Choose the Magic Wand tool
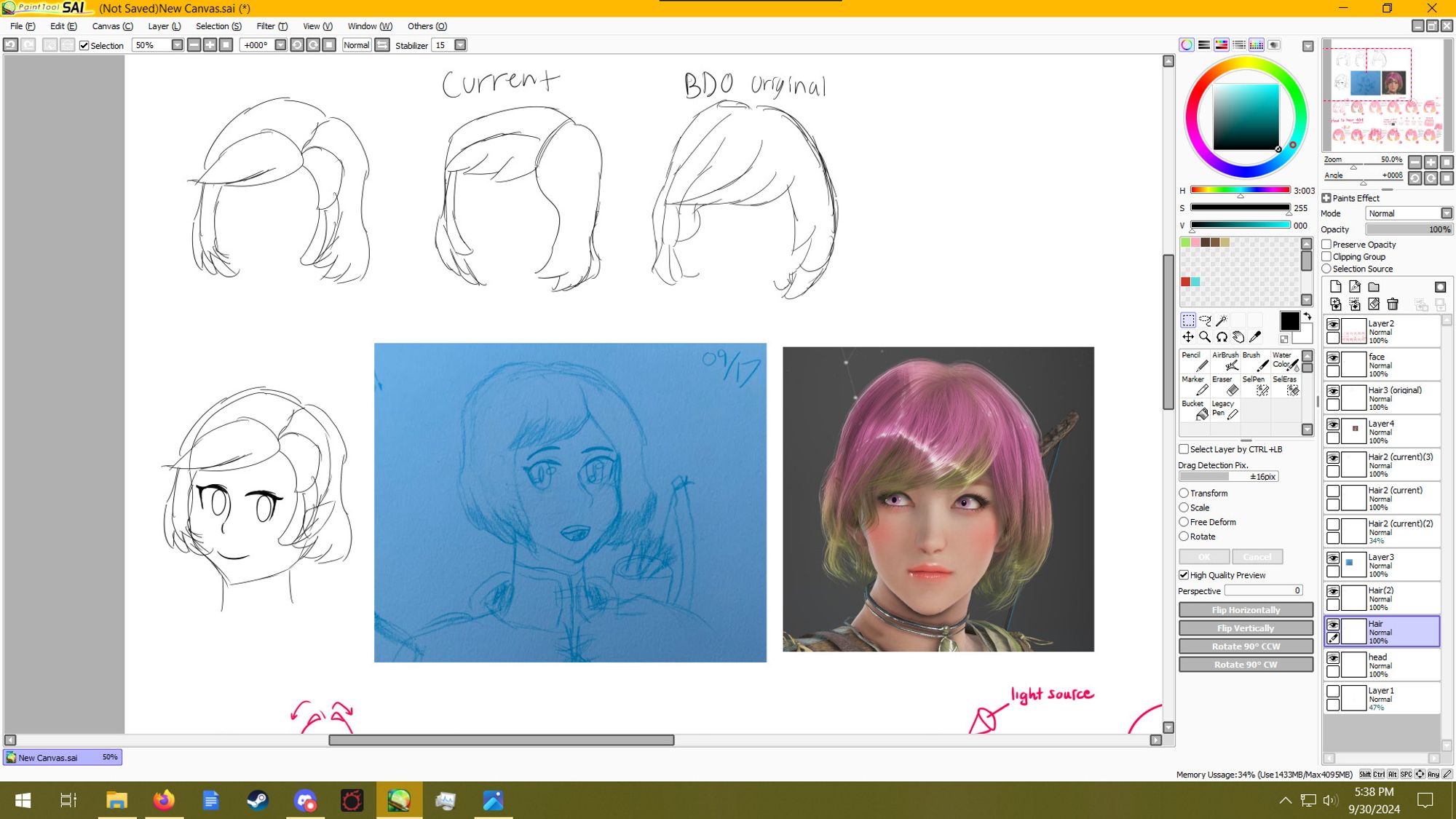Image resolution: width=1456 pixels, height=819 pixels. point(1222,320)
